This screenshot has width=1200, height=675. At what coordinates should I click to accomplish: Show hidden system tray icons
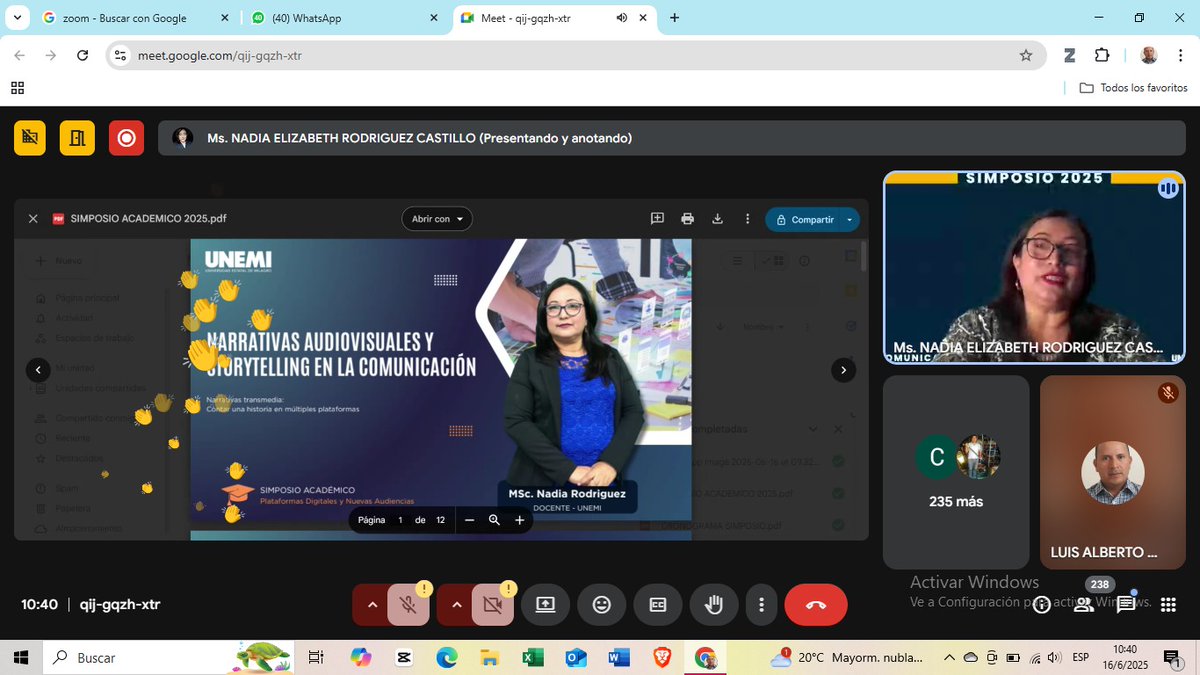(x=949, y=657)
